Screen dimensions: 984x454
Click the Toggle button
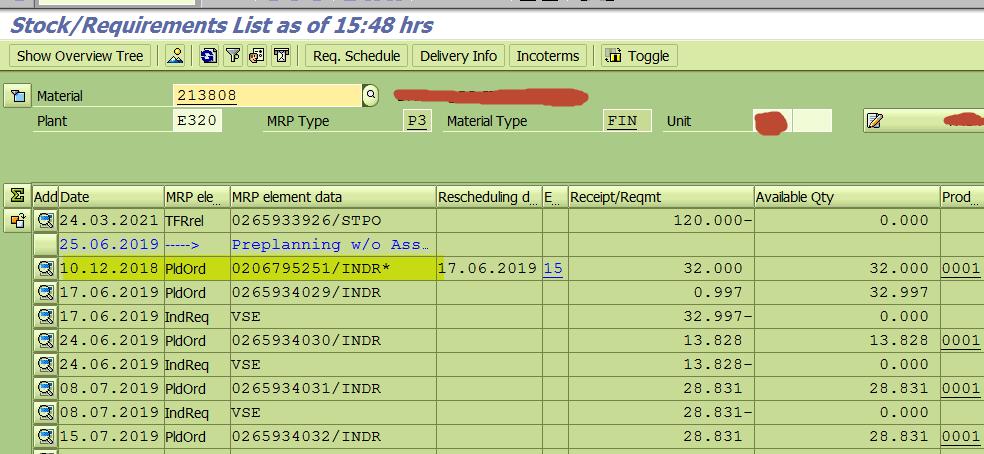(x=639, y=56)
